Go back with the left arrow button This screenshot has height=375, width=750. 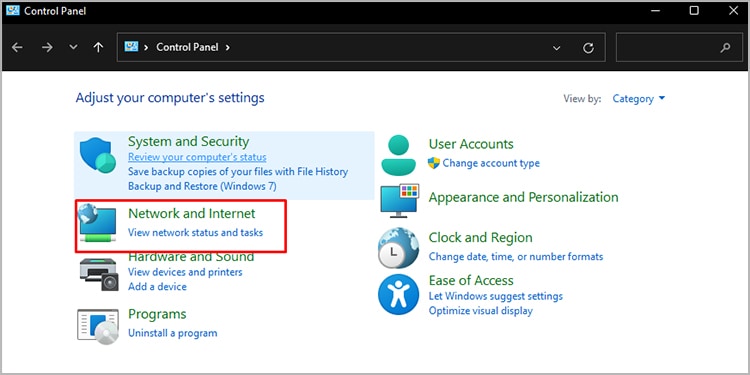click(17, 47)
